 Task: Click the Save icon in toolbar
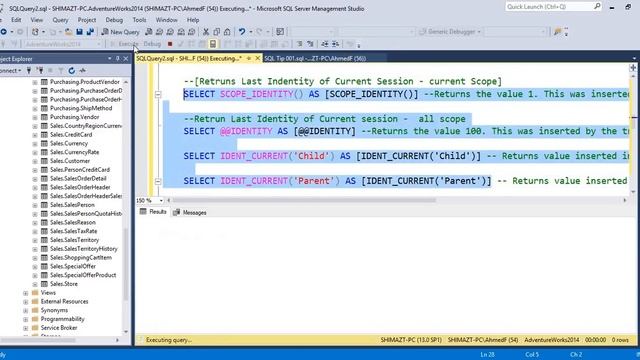pos(80,32)
